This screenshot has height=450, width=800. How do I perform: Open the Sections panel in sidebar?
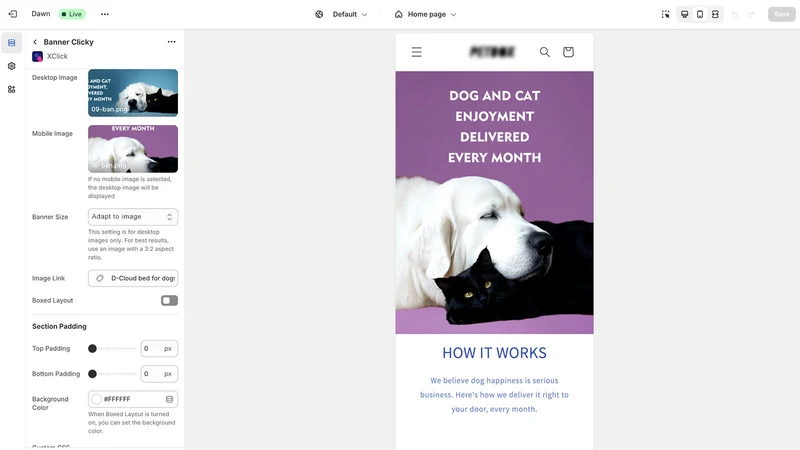[12, 43]
